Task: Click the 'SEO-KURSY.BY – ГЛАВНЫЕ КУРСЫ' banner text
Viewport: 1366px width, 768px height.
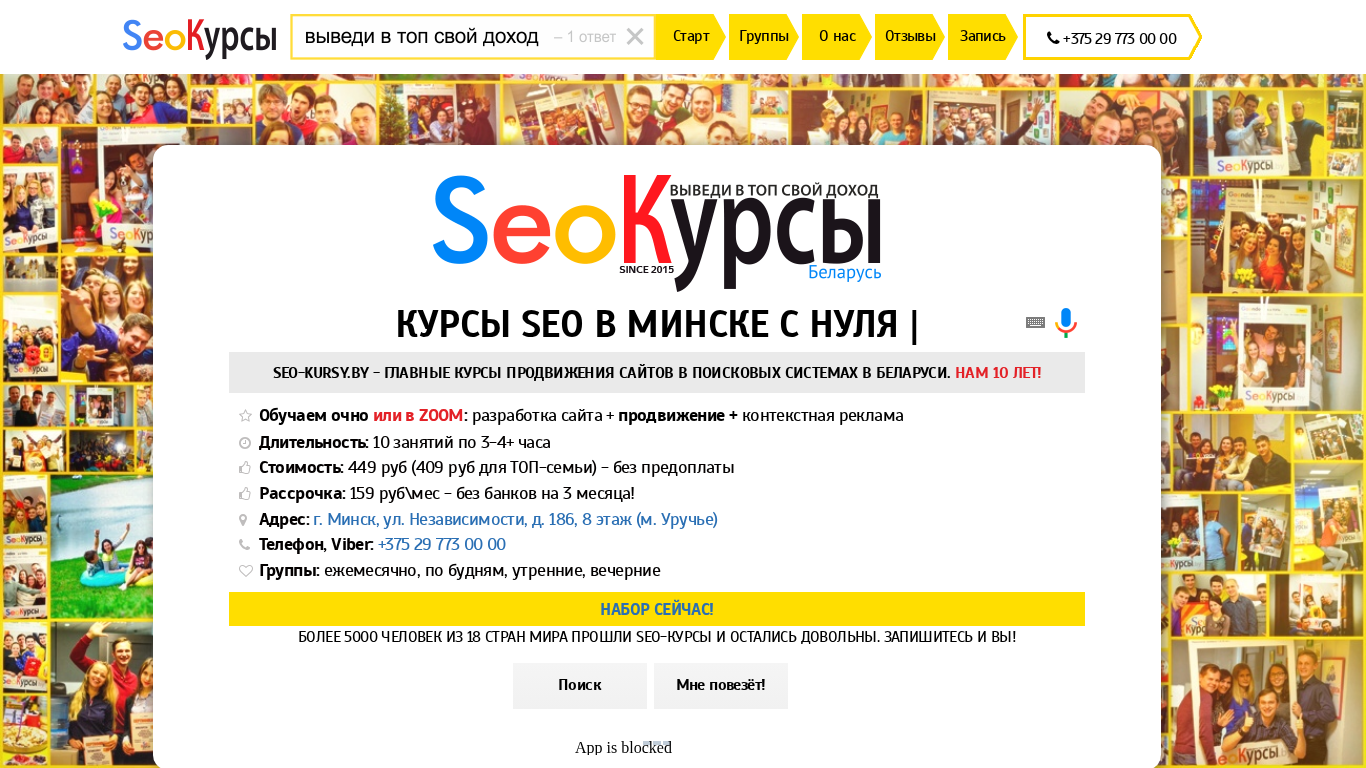Action: pos(612,373)
